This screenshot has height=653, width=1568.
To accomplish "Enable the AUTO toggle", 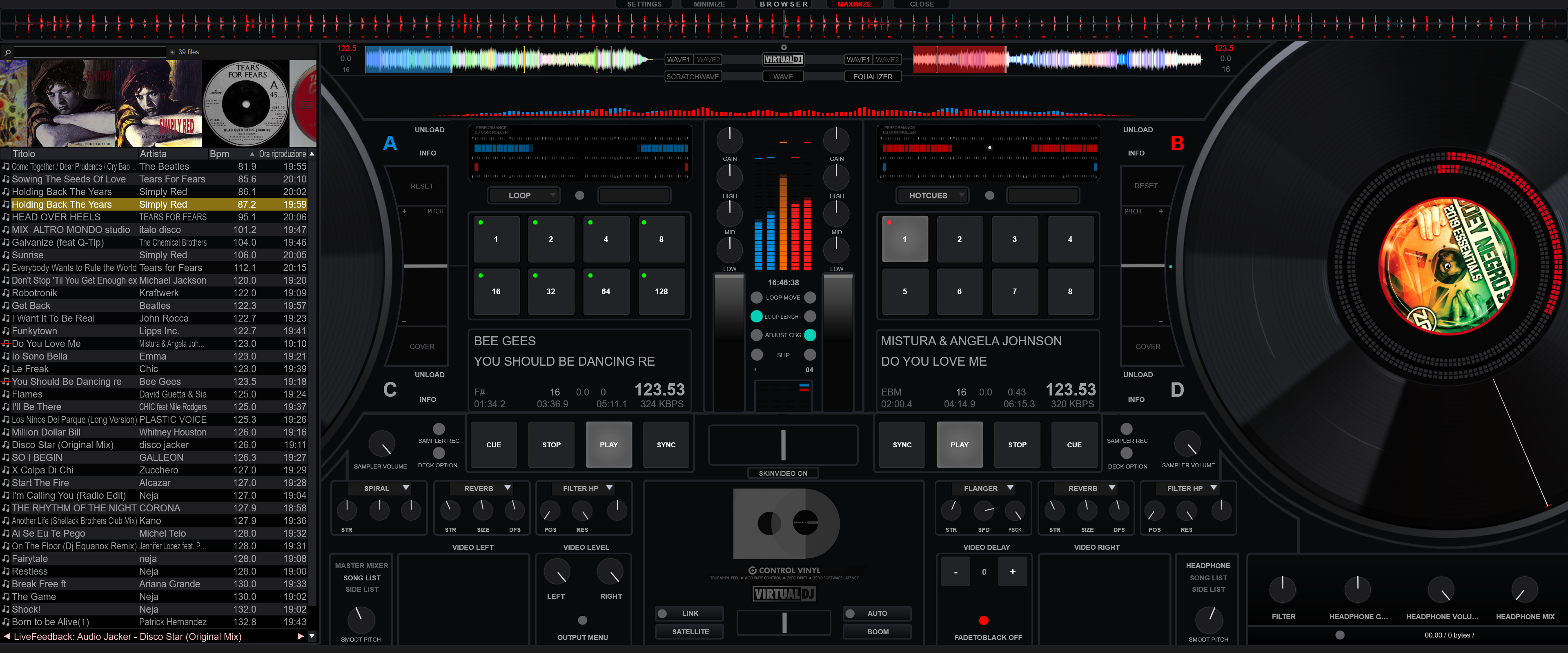I will (x=877, y=613).
